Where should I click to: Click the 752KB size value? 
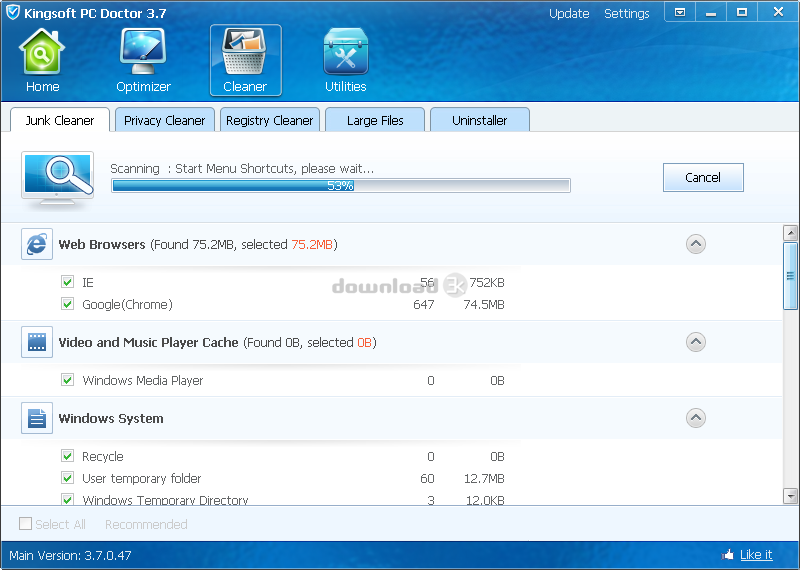click(x=487, y=282)
